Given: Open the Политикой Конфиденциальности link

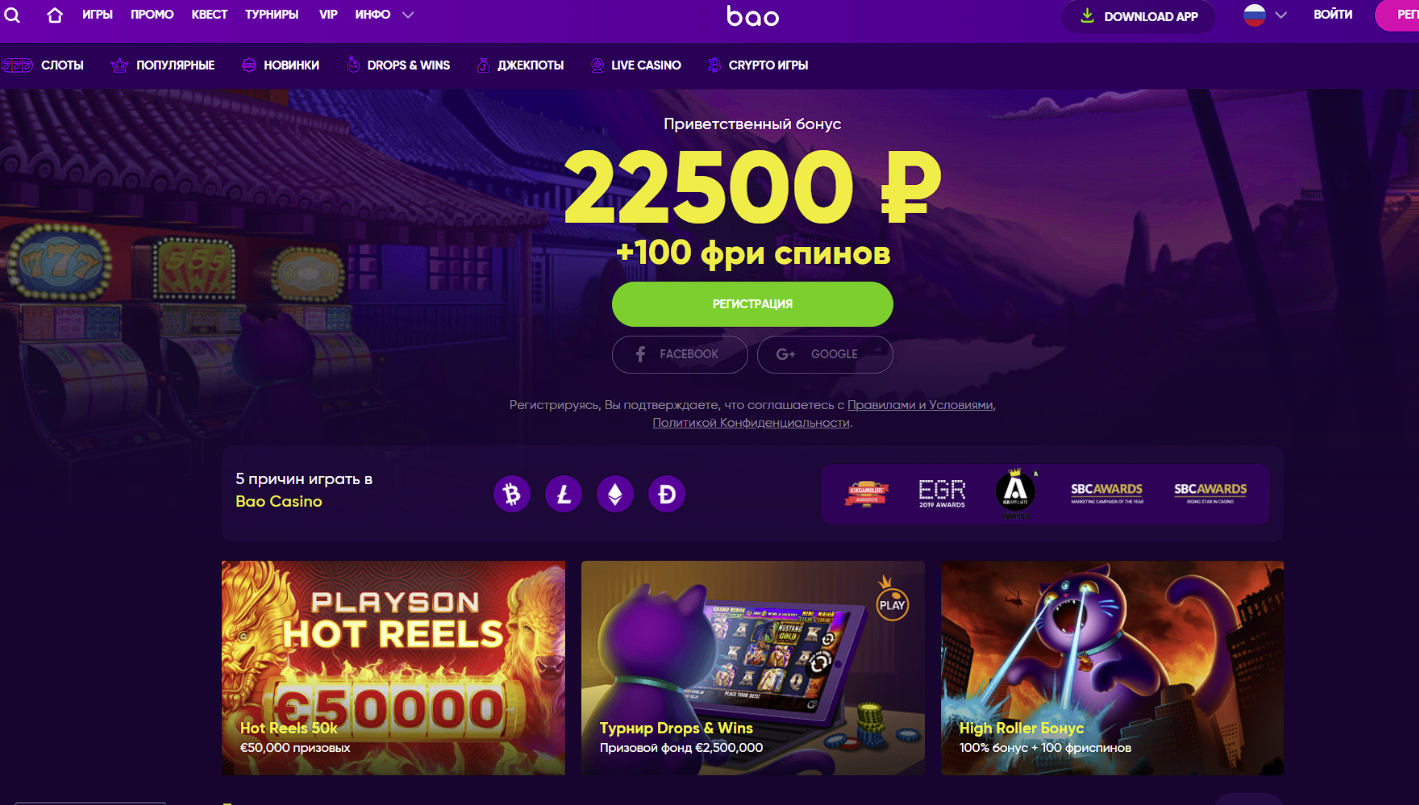Looking at the screenshot, I should [751, 423].
